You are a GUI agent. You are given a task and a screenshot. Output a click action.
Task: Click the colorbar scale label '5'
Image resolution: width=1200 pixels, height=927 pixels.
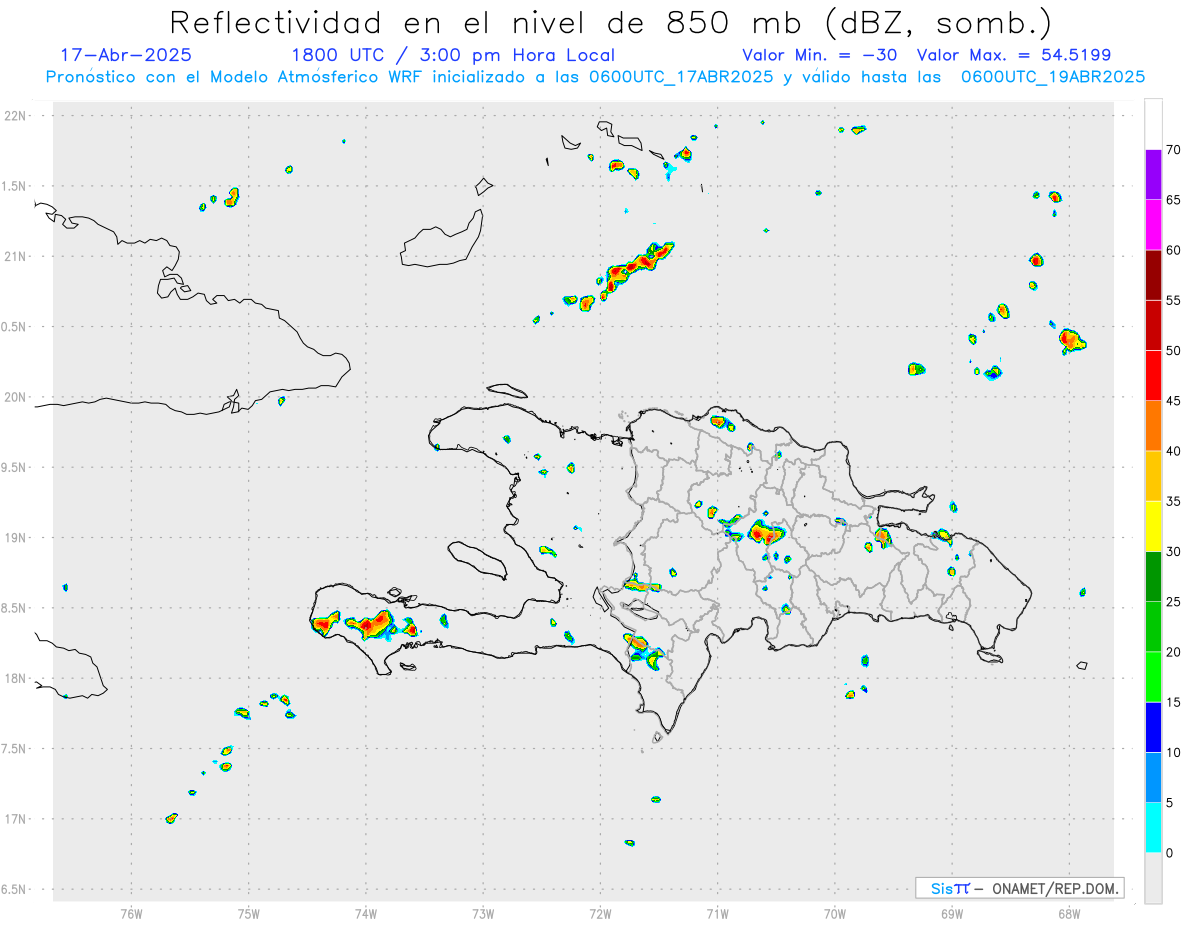pyautogui.click(x=1169, y=803)
